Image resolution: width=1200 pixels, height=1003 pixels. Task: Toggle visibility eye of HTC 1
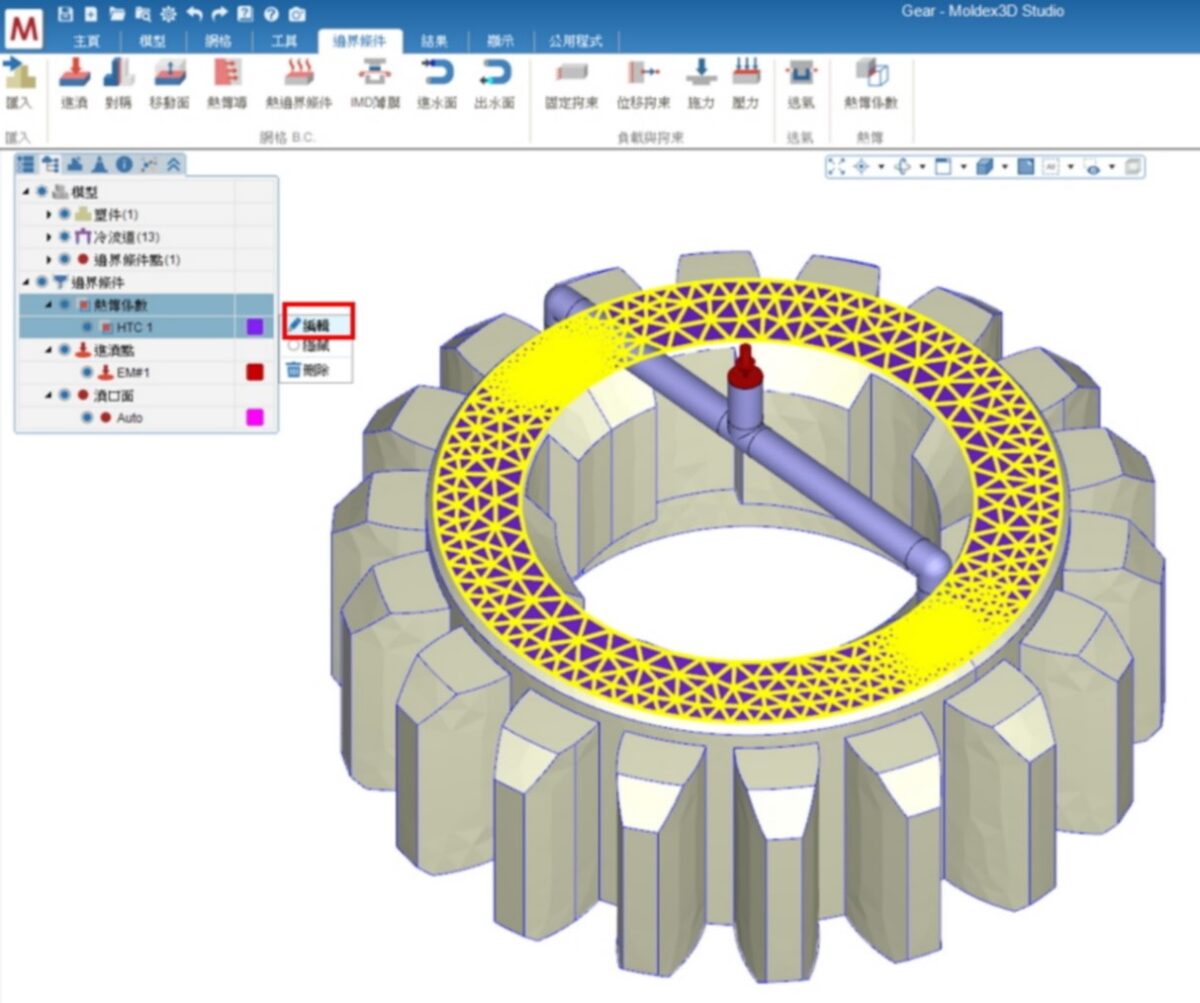[87, 327]
